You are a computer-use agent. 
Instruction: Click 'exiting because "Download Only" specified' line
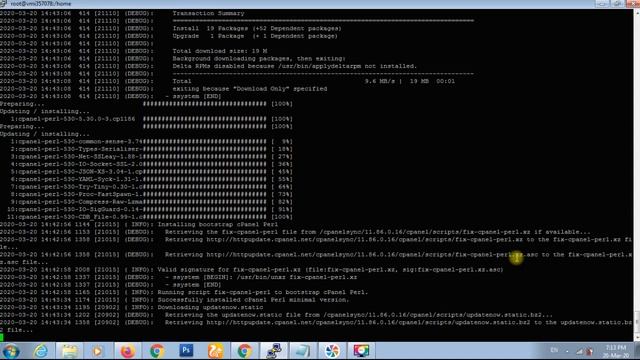[x=249, y=89]
